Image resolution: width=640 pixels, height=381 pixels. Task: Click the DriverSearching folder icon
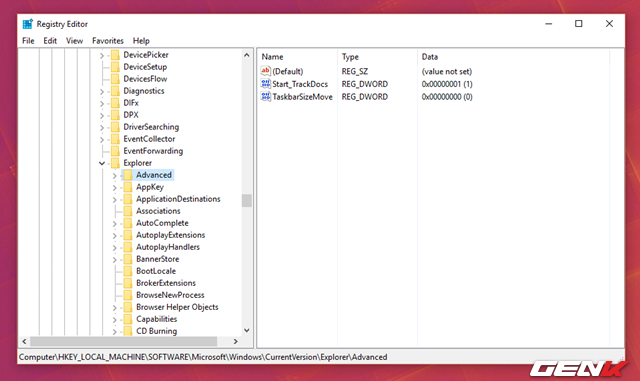click(116, 127)
